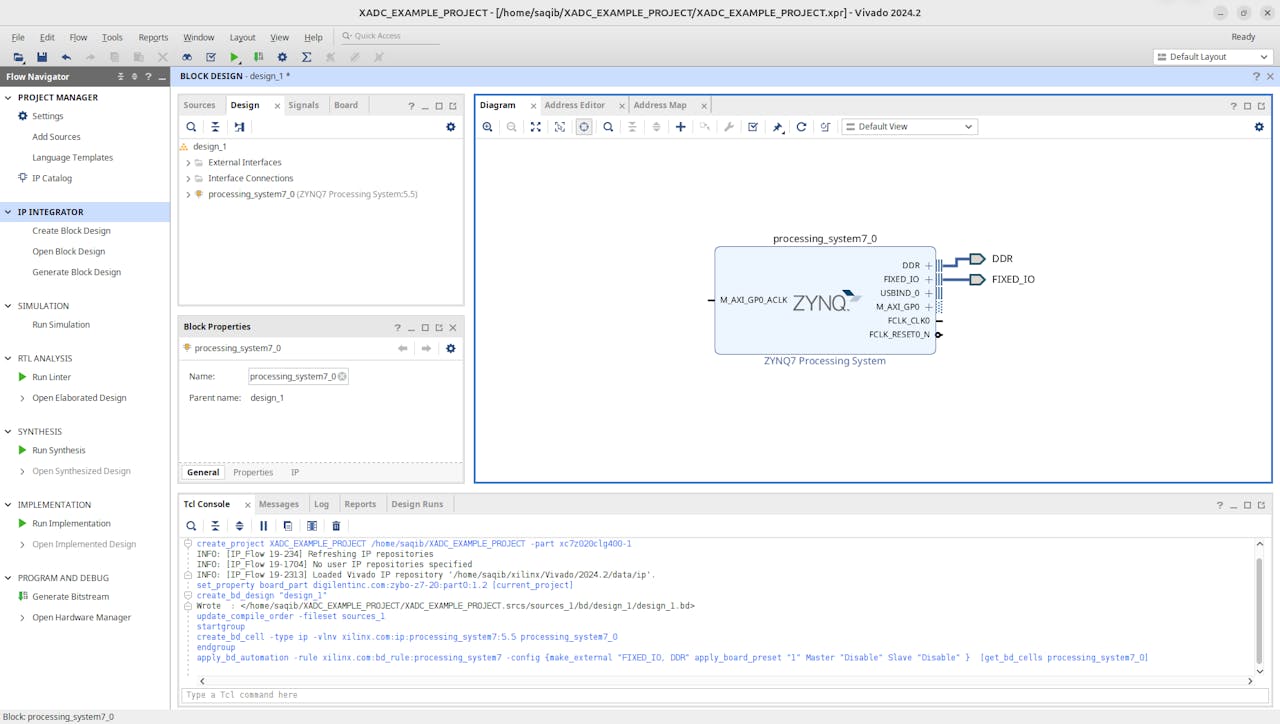Open the File menu
Viewport: 1280px width, 724px height.
(x=18, y=37)
